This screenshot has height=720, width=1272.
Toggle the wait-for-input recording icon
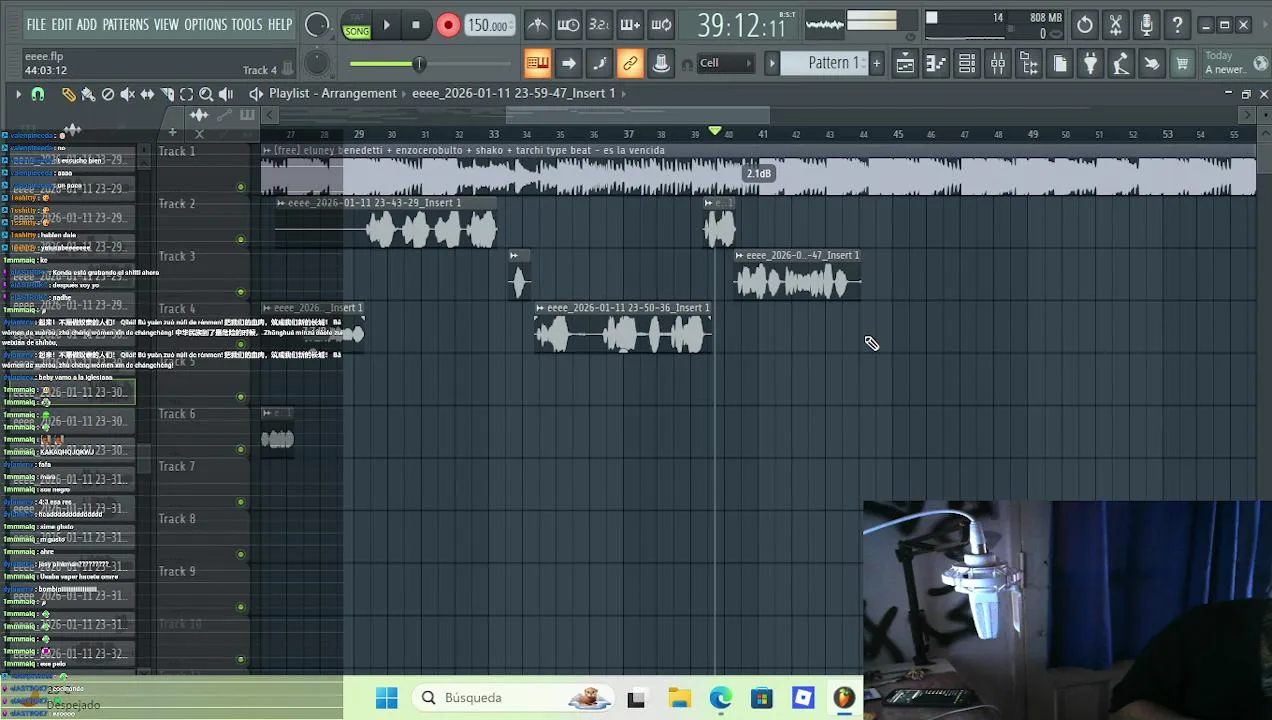point(568,25)
